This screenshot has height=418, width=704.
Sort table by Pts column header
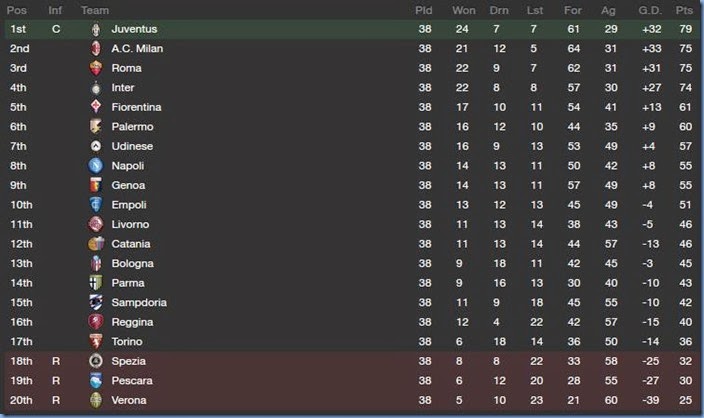pos(684,10)
